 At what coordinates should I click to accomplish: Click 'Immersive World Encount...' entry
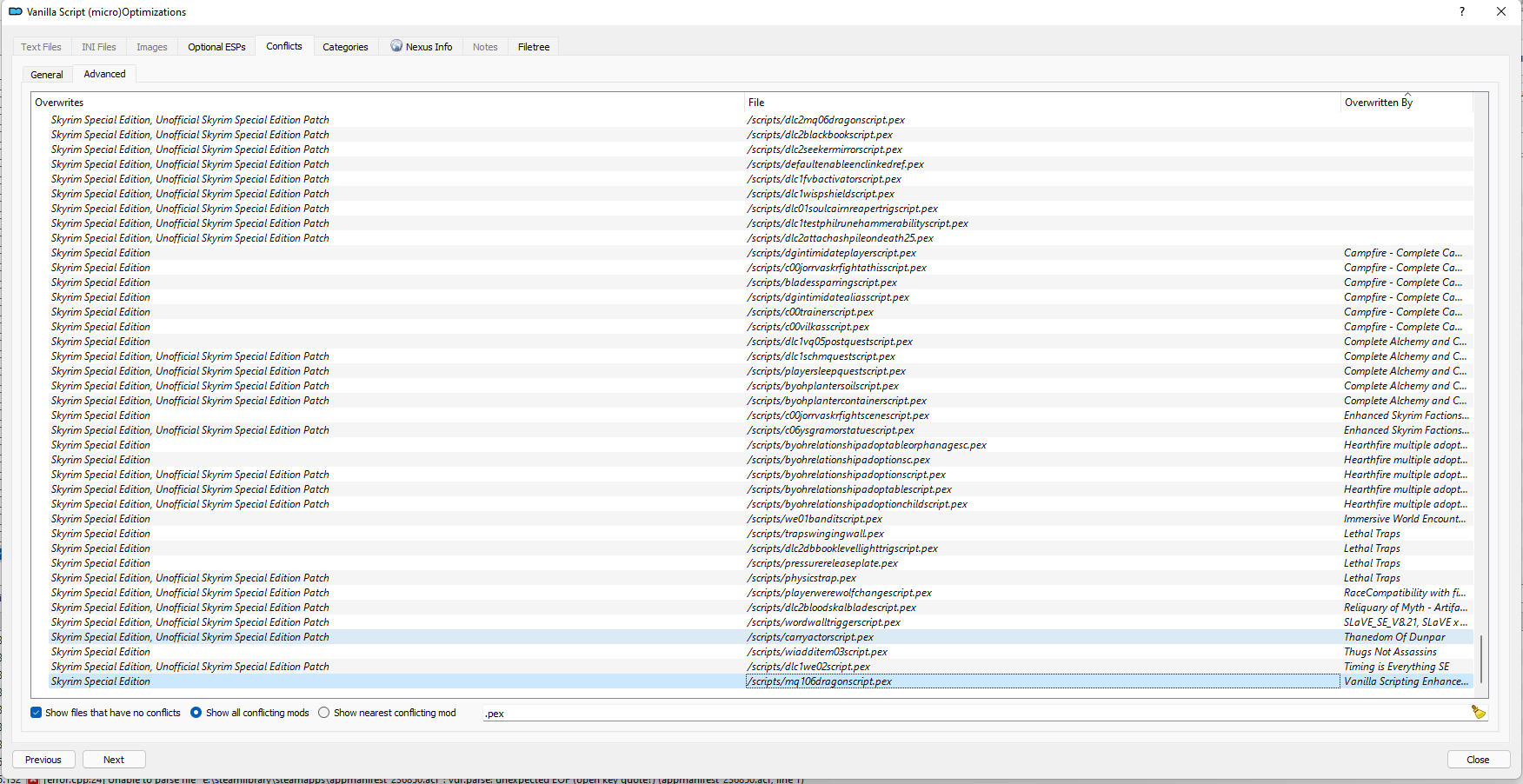pyautogui.click(x=1405, y=519)
